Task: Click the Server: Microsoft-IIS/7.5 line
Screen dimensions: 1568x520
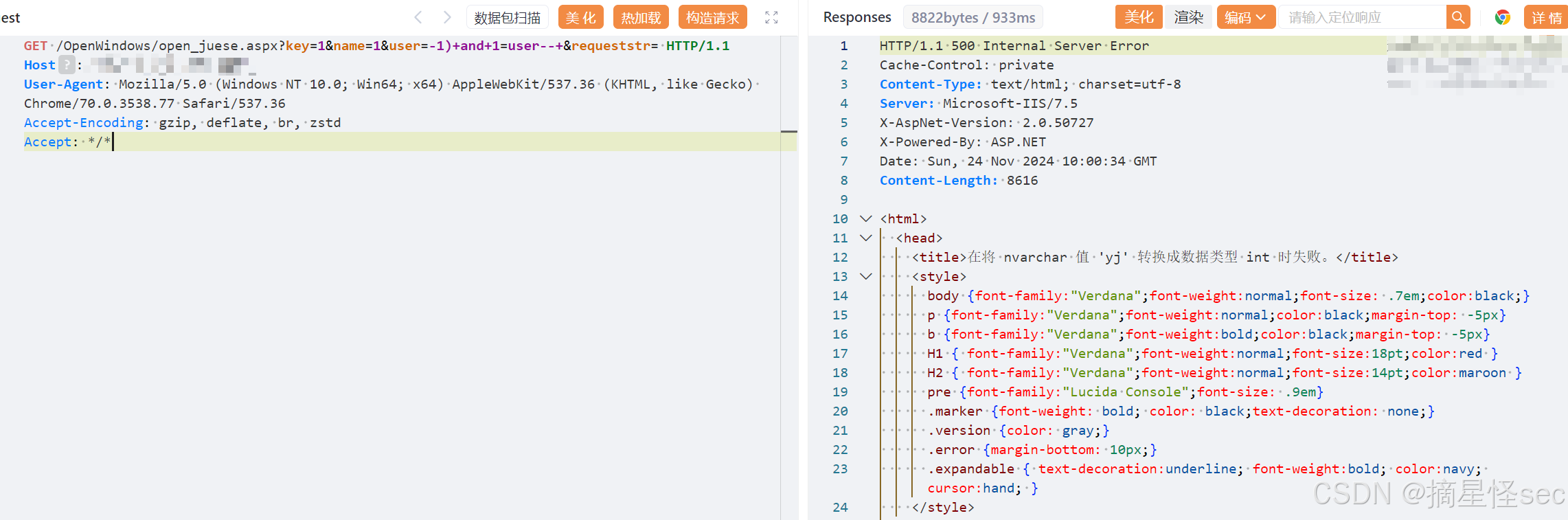Action: click(x=978, y=104)
